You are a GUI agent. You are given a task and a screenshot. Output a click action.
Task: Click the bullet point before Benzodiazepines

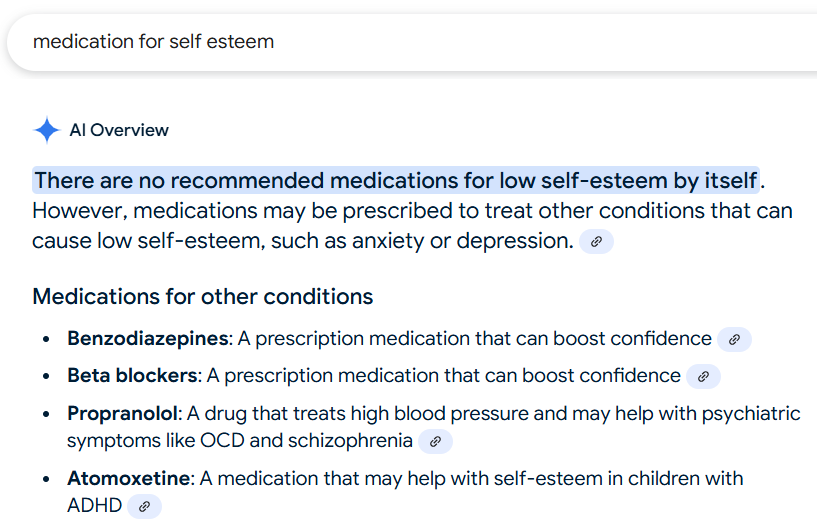(46, 340)
